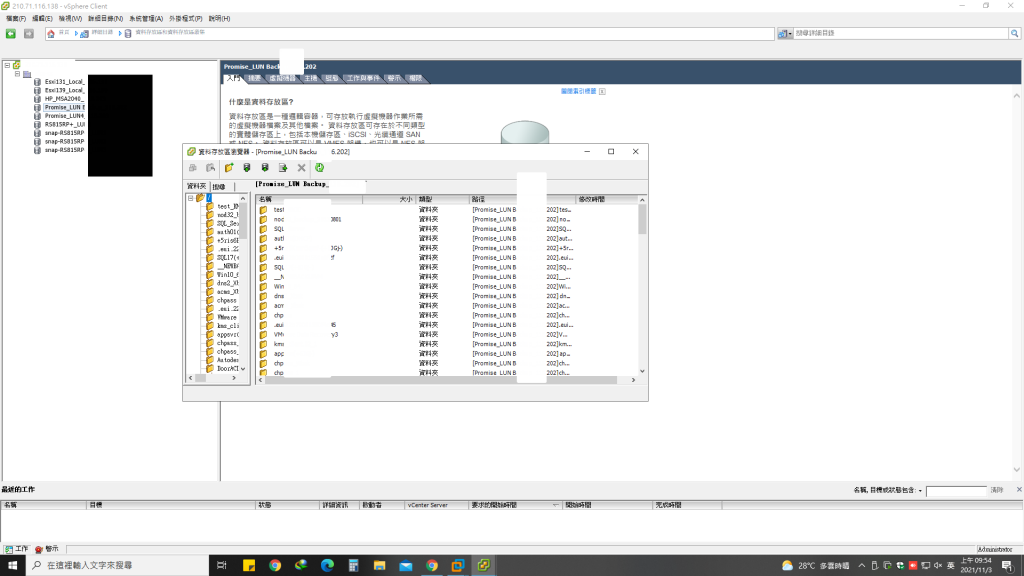Open the 編輯(E) menu
The height and width of the screenshot is (576, 1024).
point(42,19)
